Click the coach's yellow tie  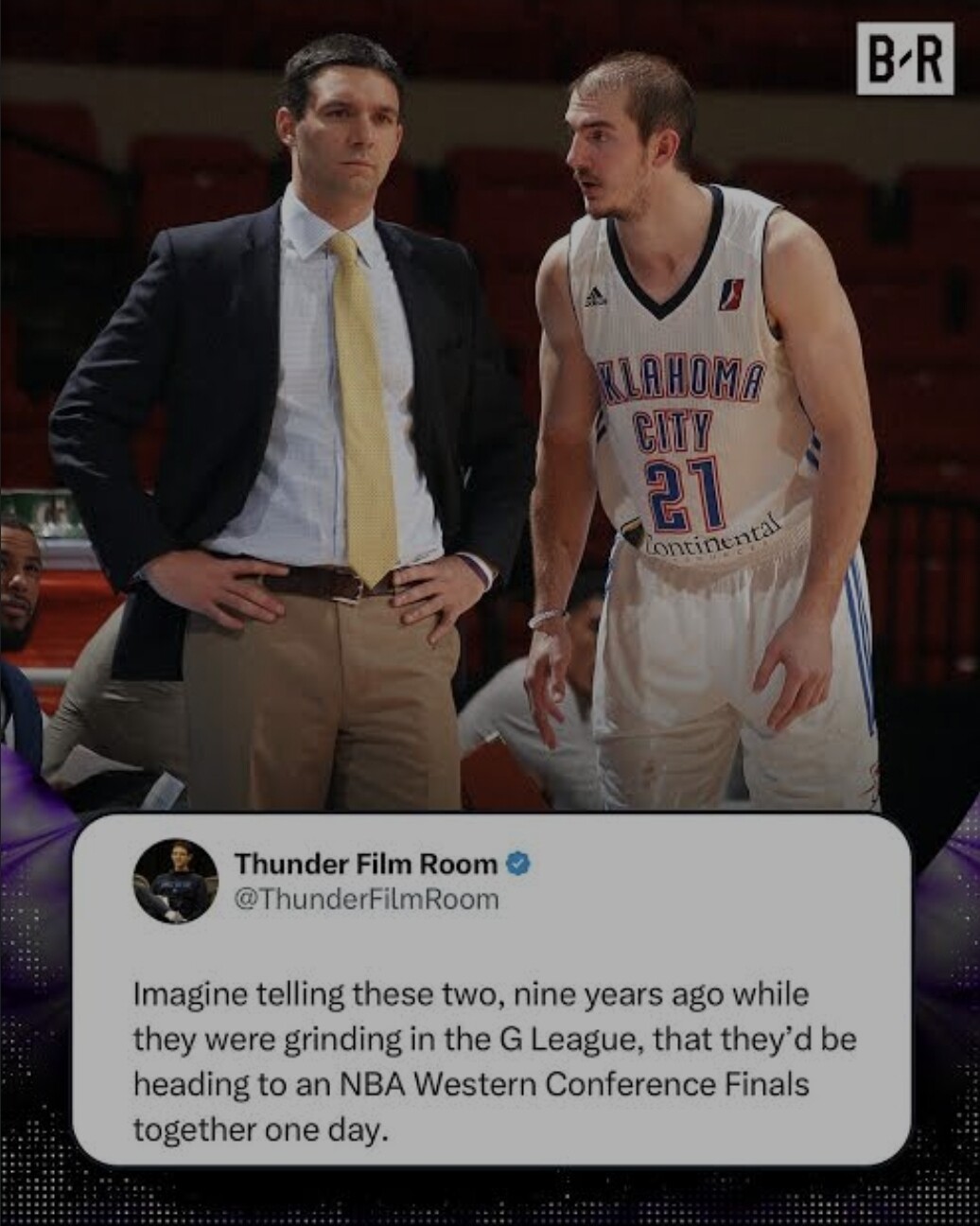click(363, 407)
